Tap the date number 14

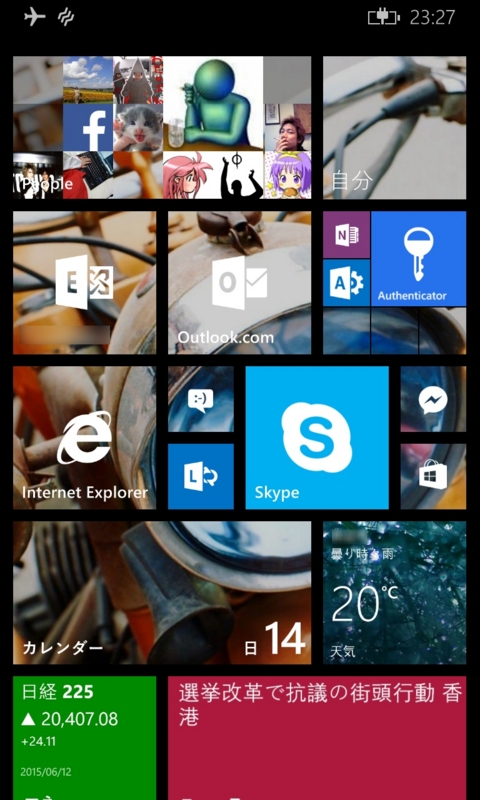coord(285,638)
